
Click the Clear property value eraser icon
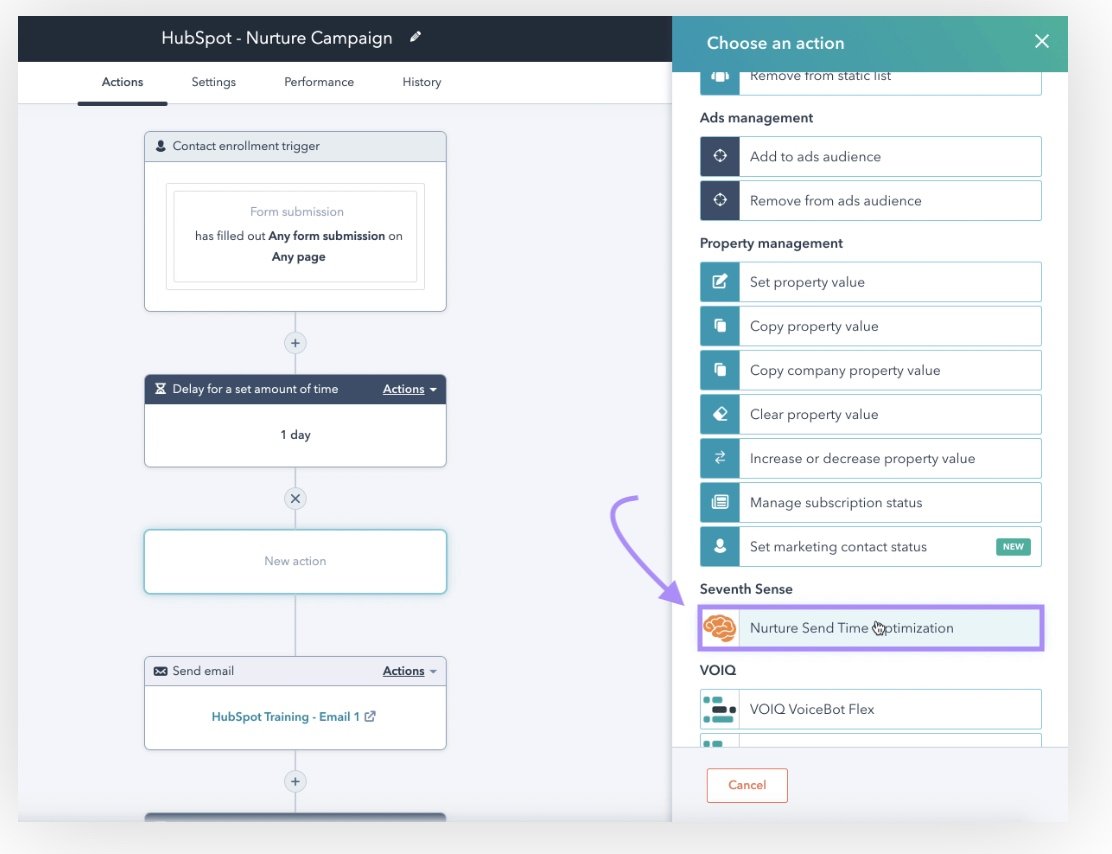(x=720, y=414)
